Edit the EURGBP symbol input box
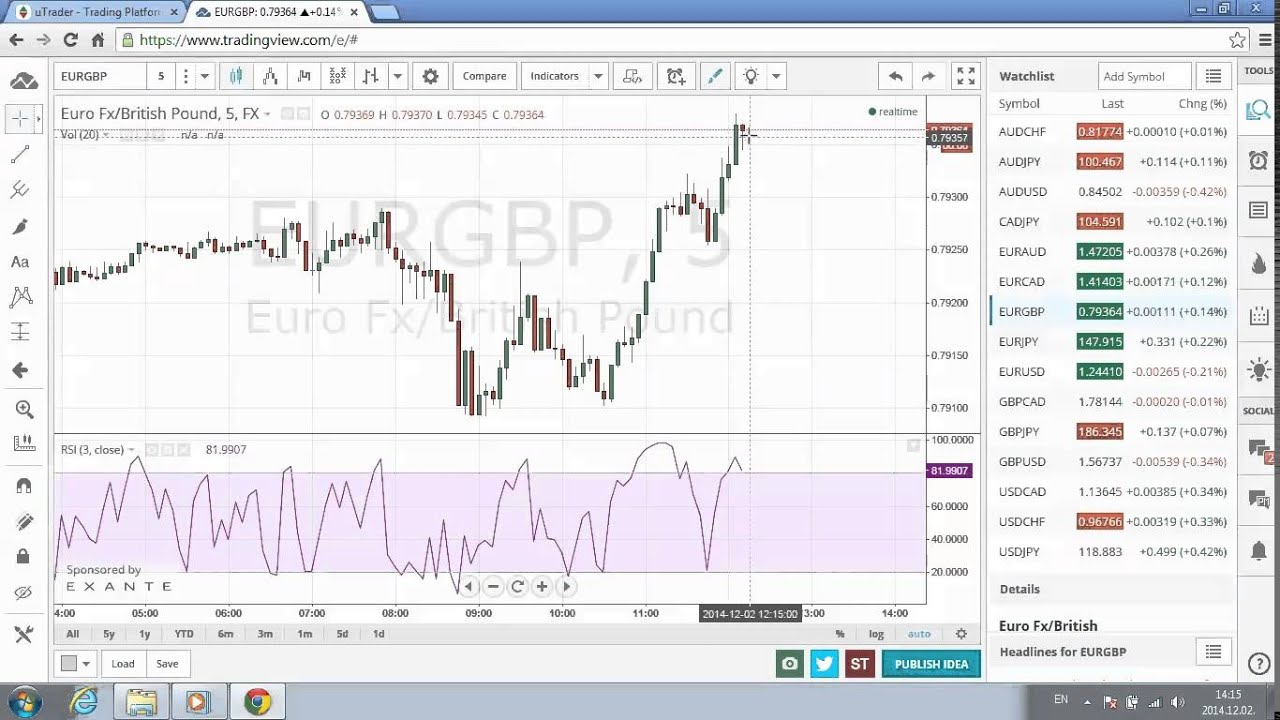1280x720 pixels. click(x=100, y=76)
